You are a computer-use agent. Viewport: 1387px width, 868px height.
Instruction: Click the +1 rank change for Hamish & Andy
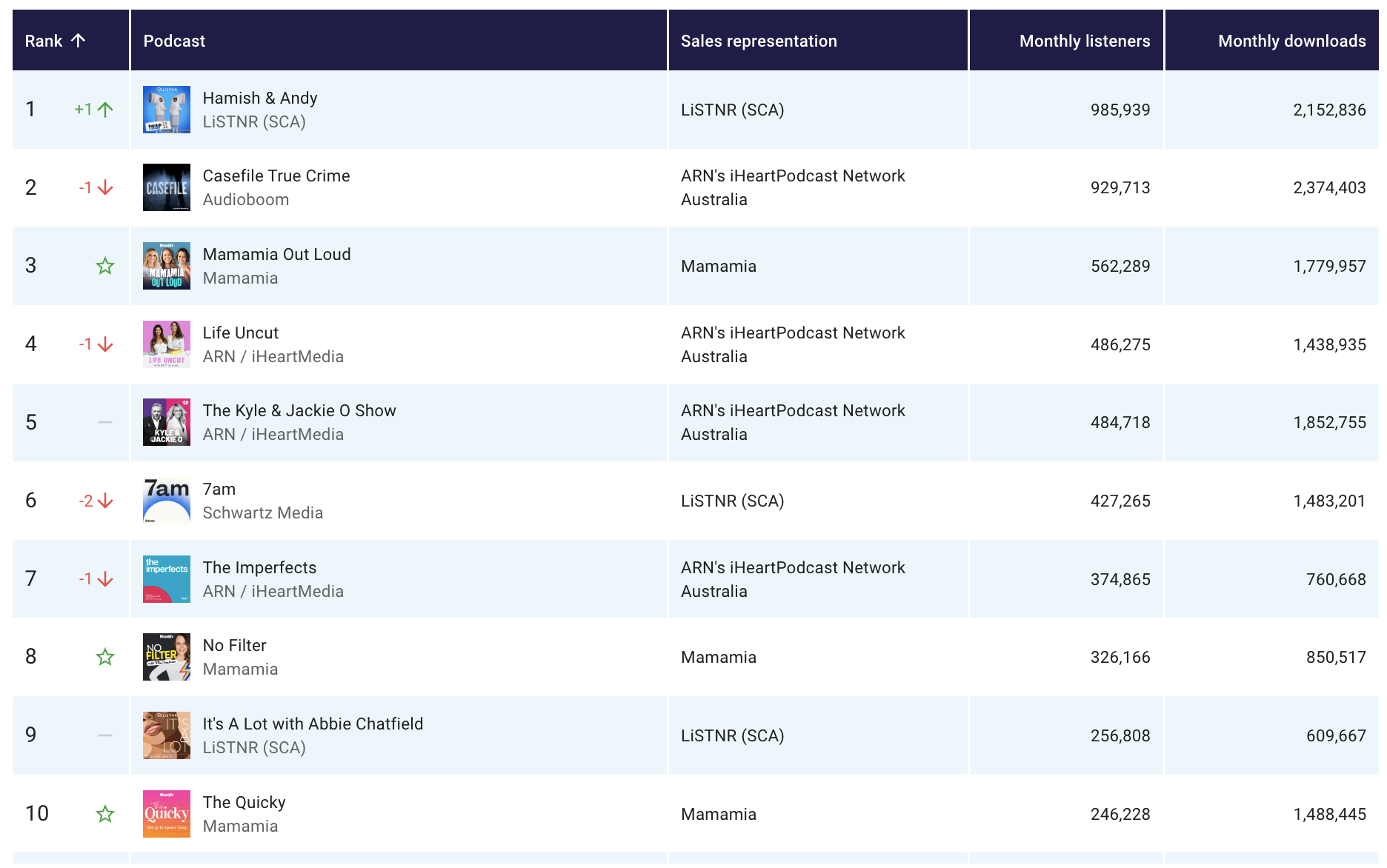84,110
